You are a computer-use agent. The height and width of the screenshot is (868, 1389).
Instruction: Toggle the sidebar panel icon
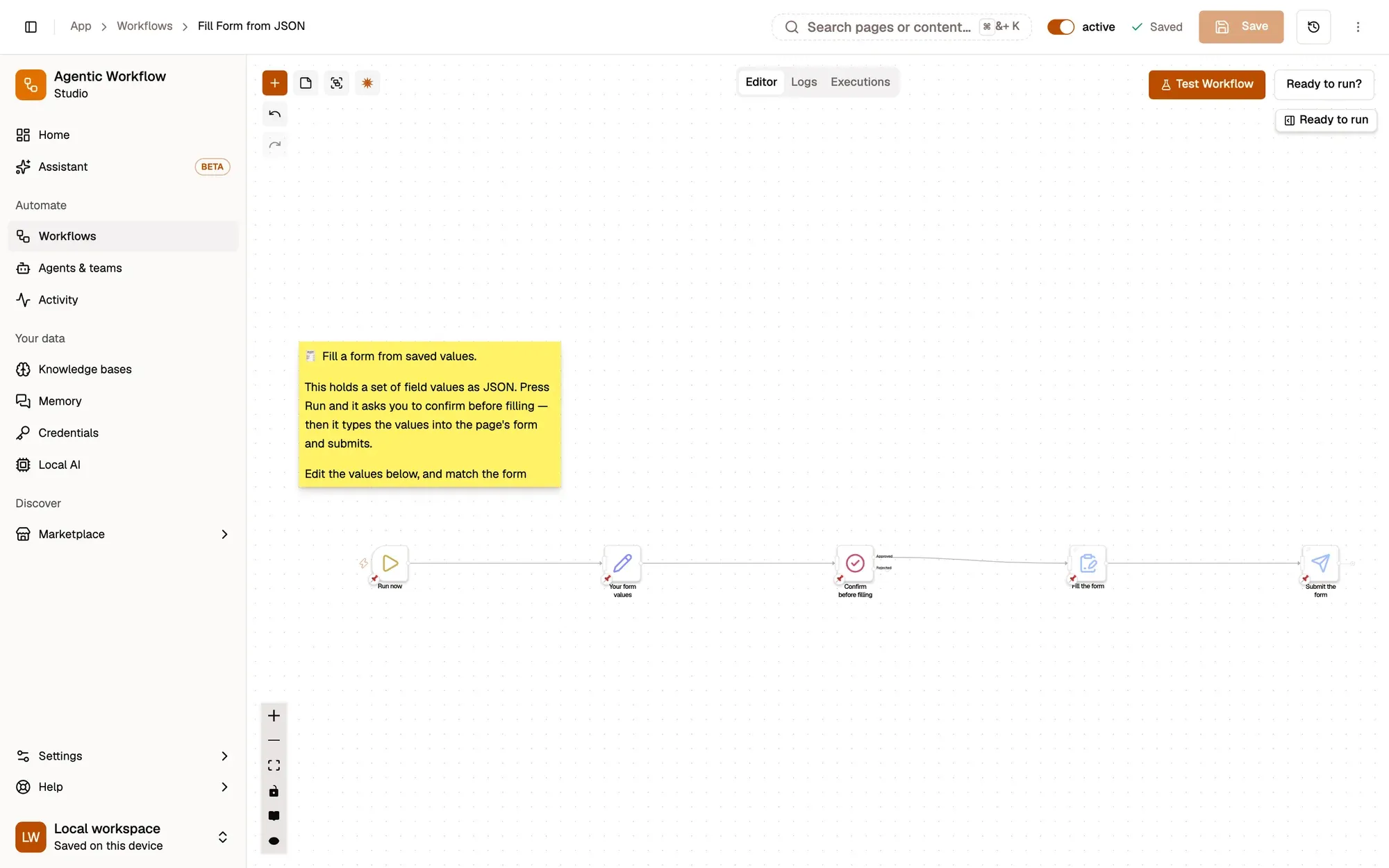[x=31, y=26]
